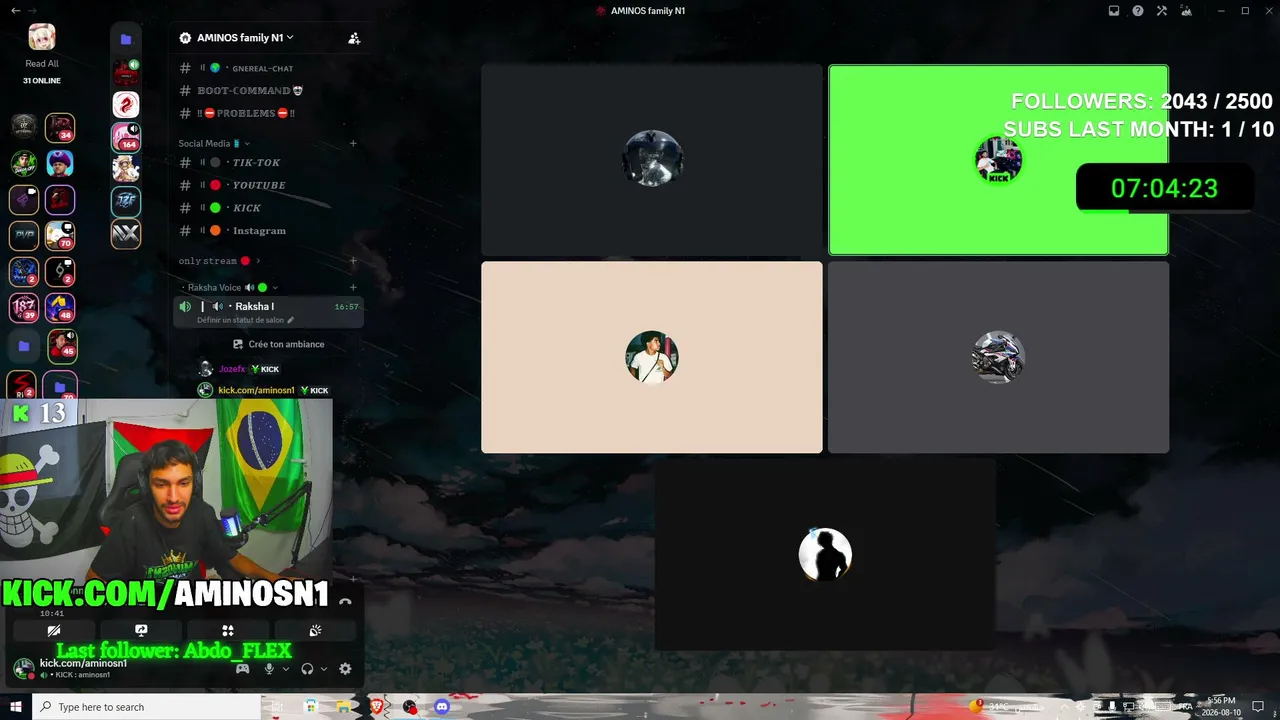Viewport: 1280px width, 720px height.
Task: Open the server with the 34 badge
Action: [x=60, y=127]
